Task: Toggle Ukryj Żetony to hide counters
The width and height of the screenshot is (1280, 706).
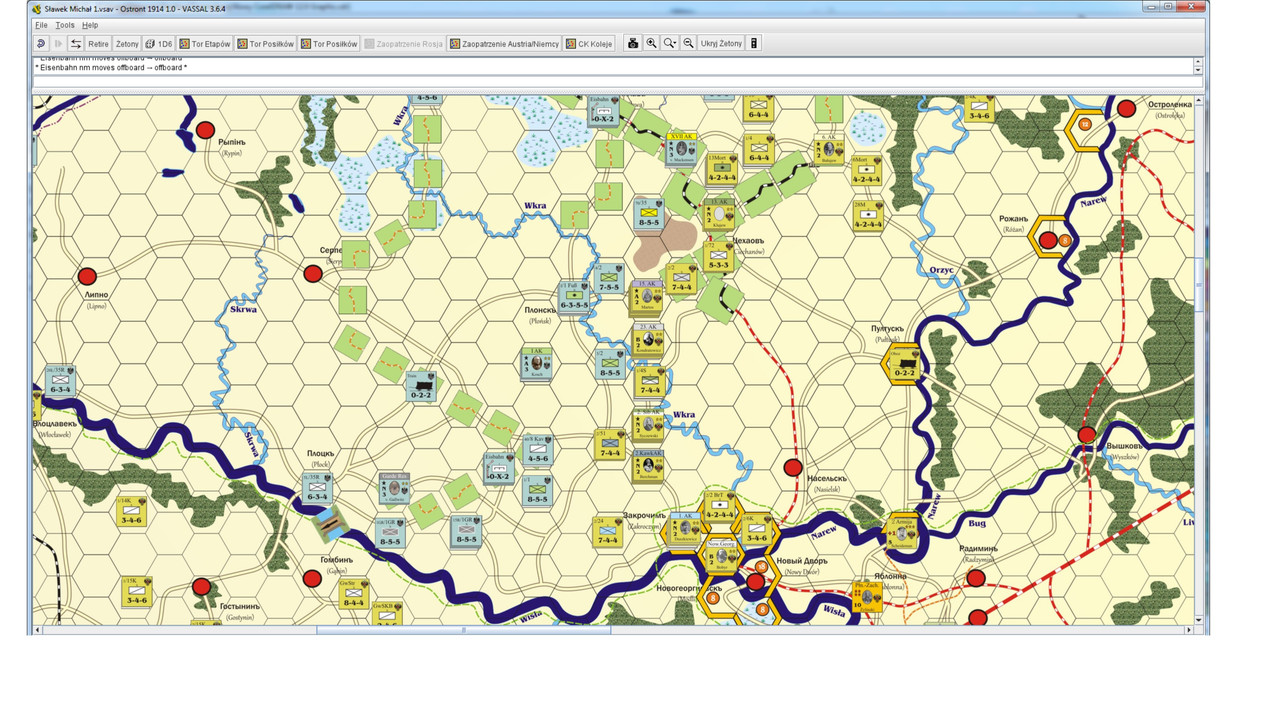Action: tap(721, 44)
